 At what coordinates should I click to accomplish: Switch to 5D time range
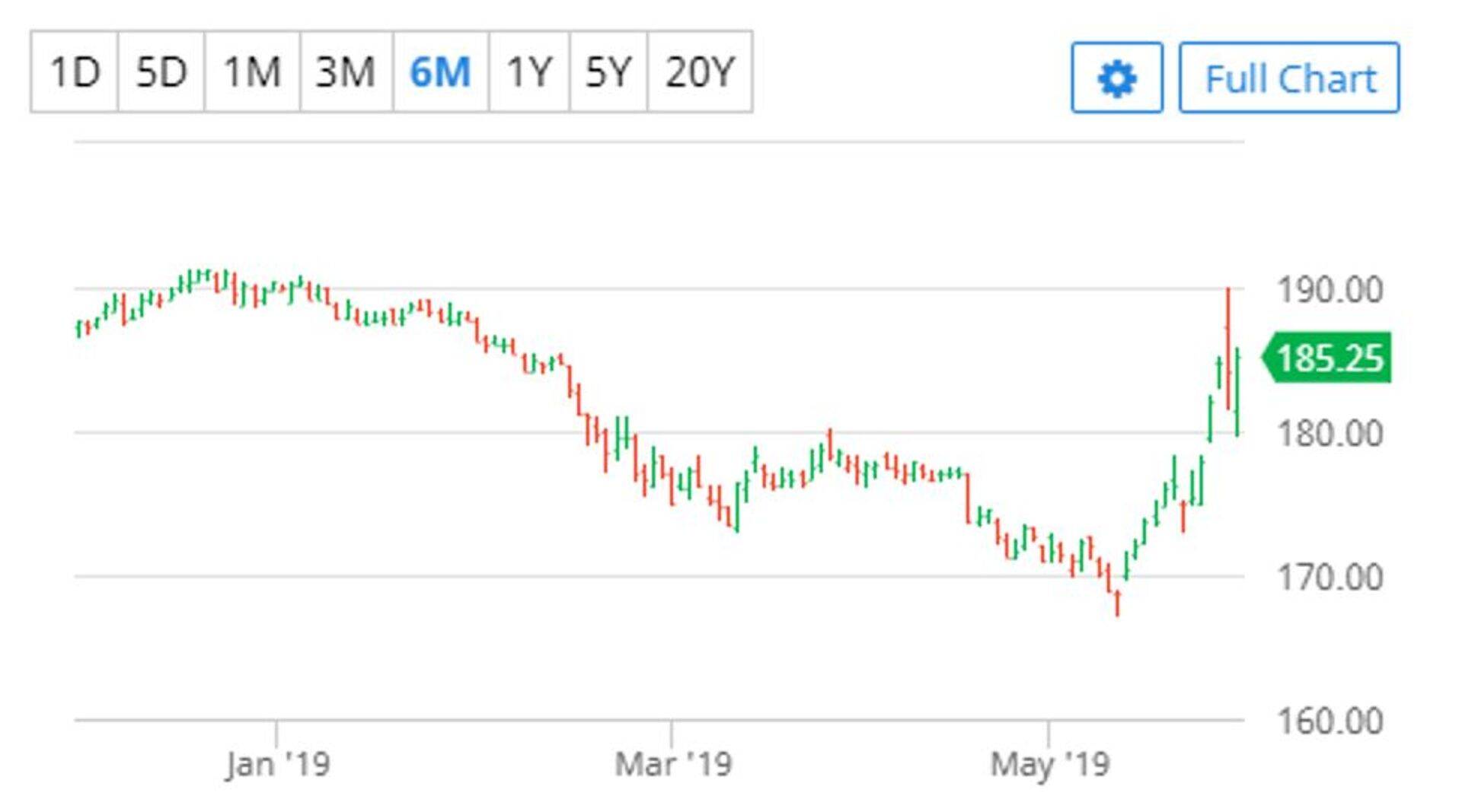(161, 72)
